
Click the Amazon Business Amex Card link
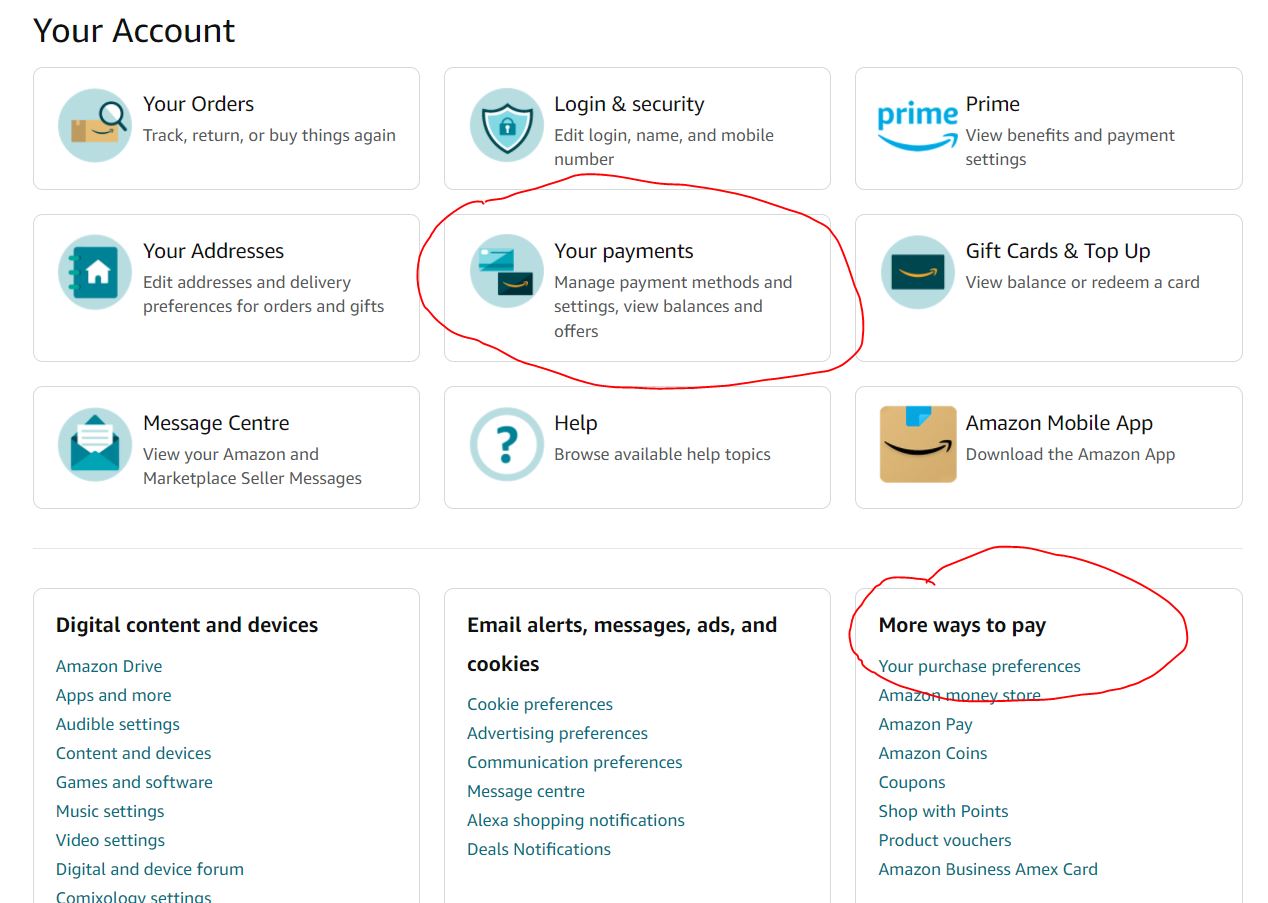pyautogui.click(x=988, y=869)
